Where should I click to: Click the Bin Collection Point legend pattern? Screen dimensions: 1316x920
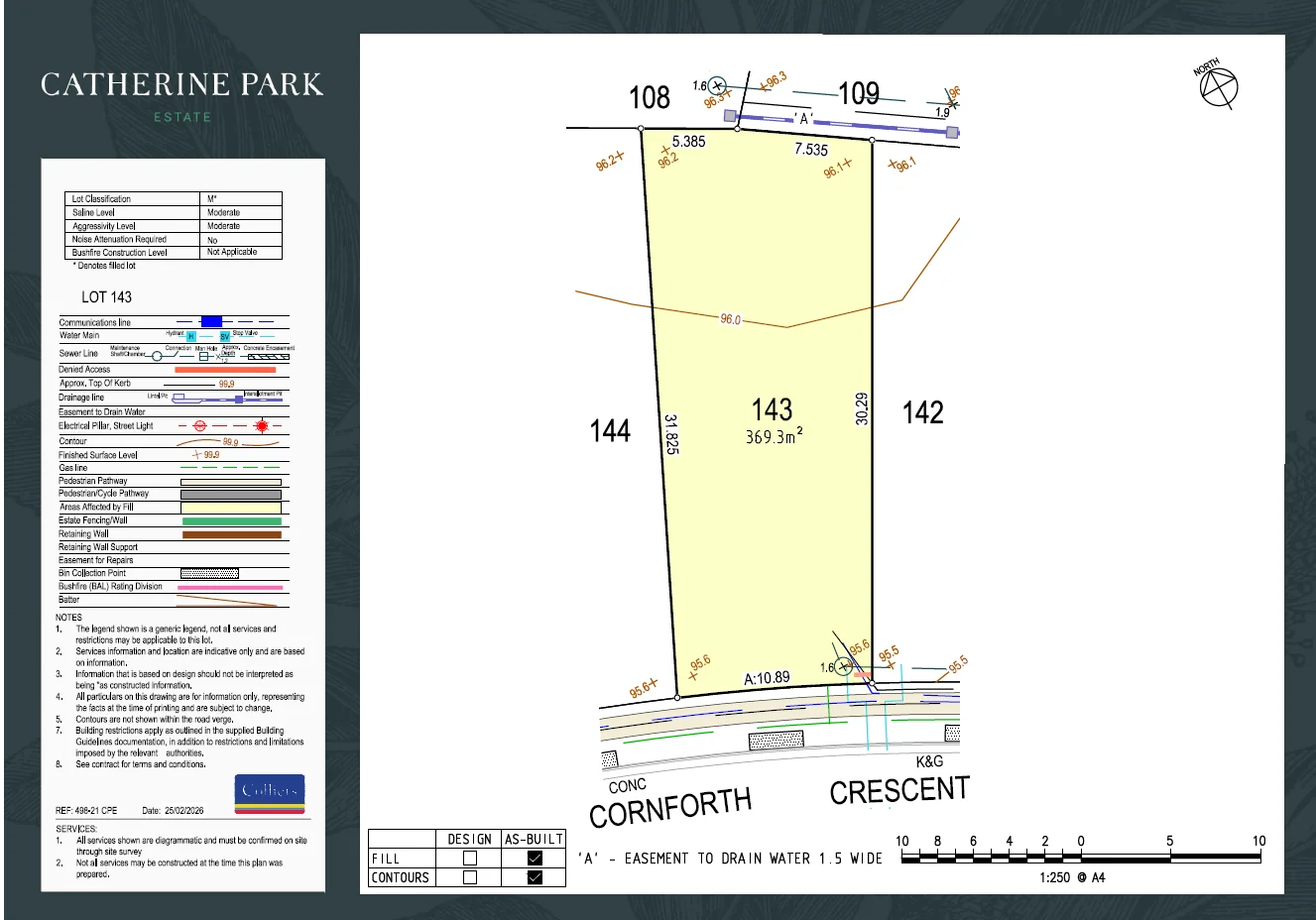pyautogui.click(x=209, y=573)
